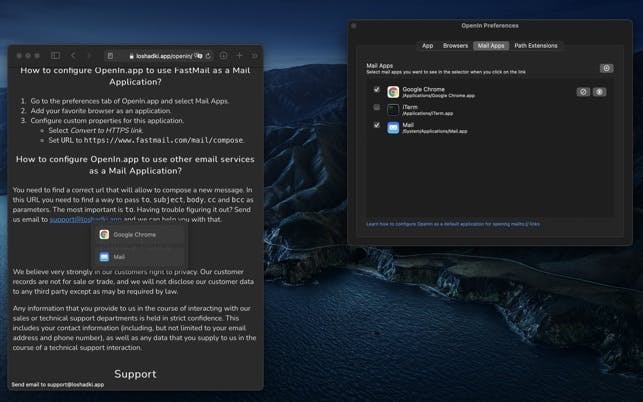Click support@loshadki.app email link in paragraph
The height and width of the screenshot is (402, 643).
(86, 219)
